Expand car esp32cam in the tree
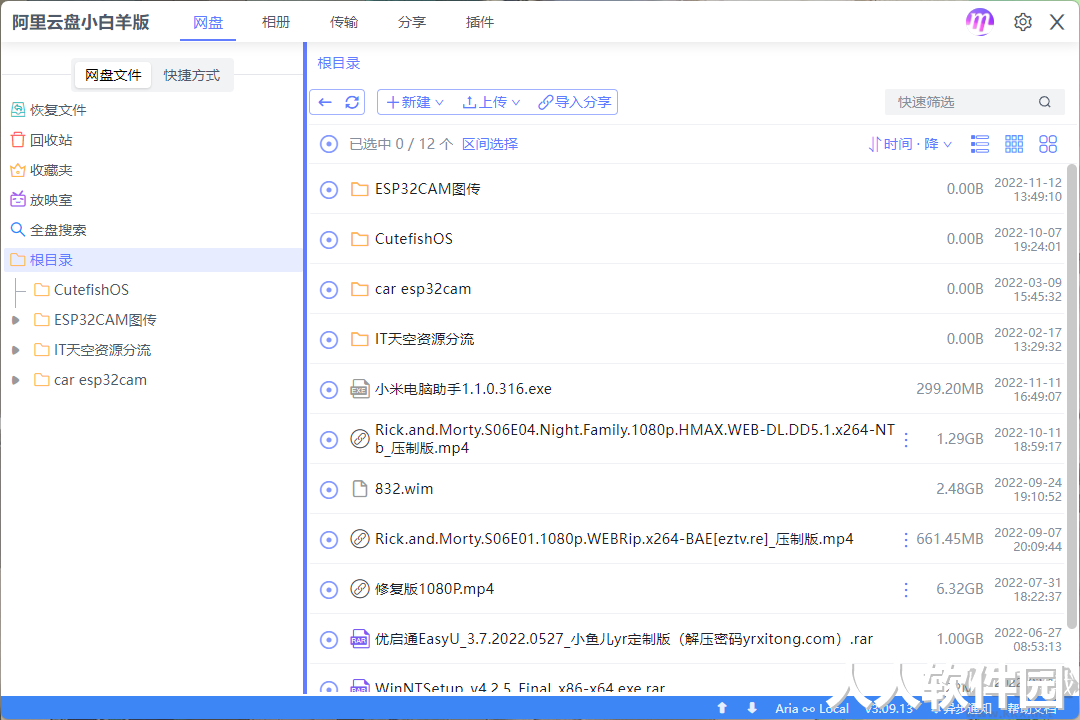The image size is (1080, 720). point(16,380)
